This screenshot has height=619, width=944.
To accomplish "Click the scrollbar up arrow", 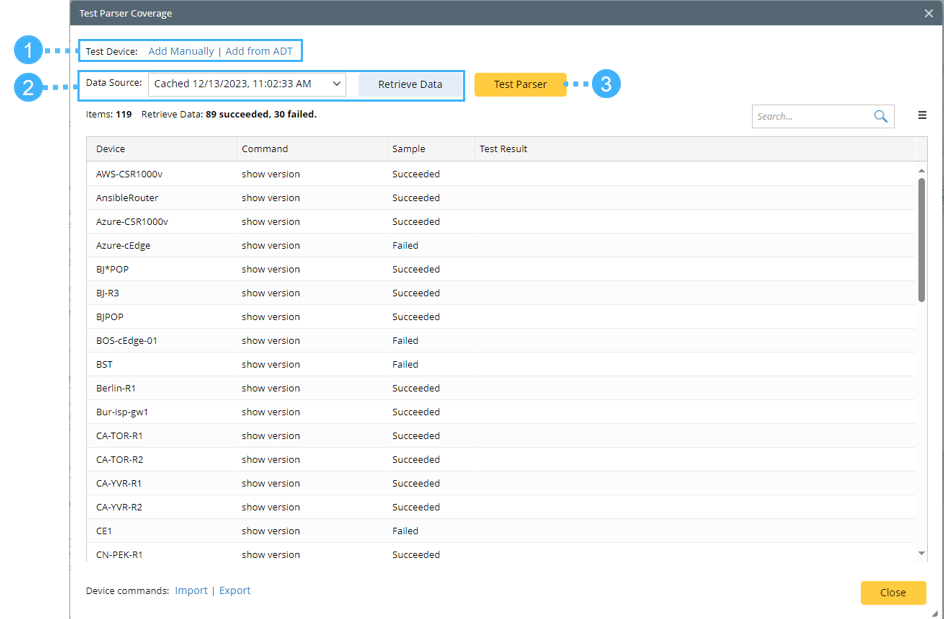I will 921,171.
